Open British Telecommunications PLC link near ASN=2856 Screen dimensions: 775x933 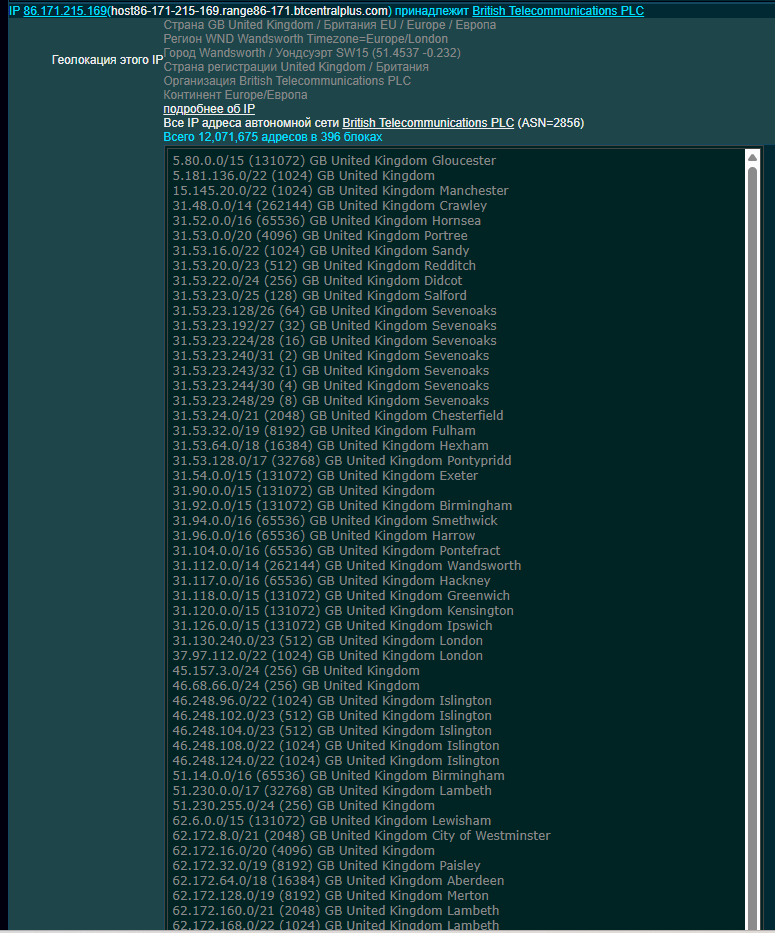428,123
